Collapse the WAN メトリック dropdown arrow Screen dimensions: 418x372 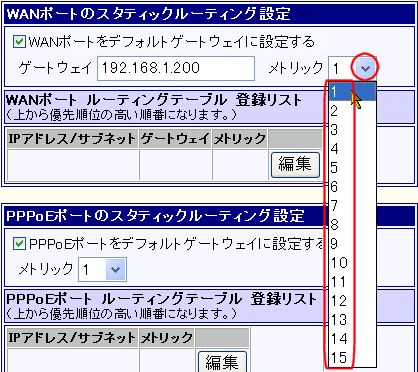point(365,69)
